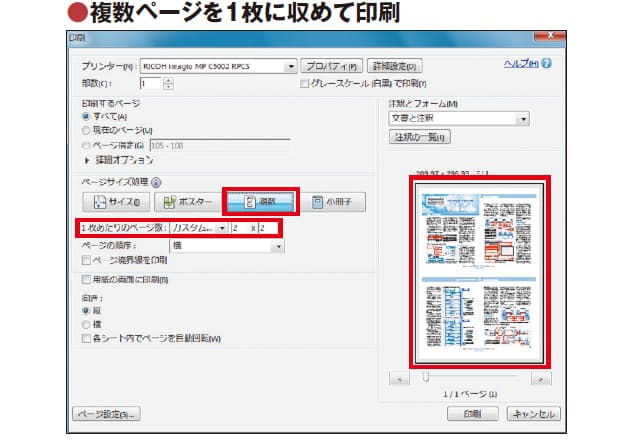Enable ページ境界線を印刷 checkbox

click(x=86, y=260)
